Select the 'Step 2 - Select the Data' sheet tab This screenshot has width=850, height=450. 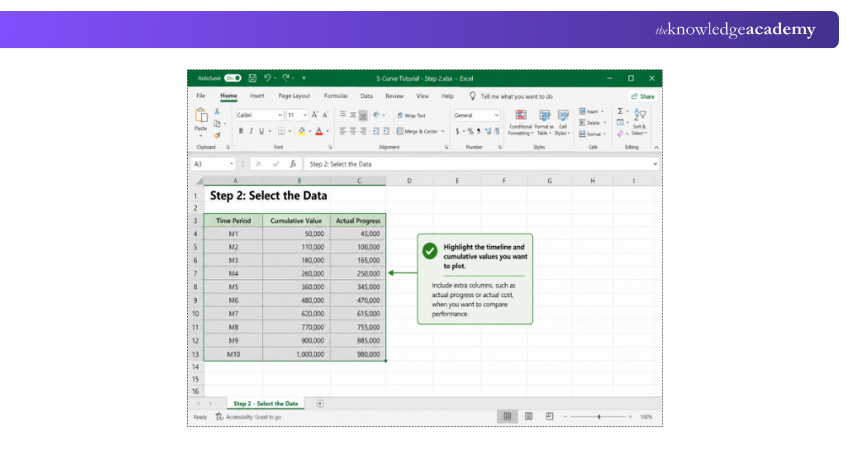pyautogui.click(x=266, y=403)
